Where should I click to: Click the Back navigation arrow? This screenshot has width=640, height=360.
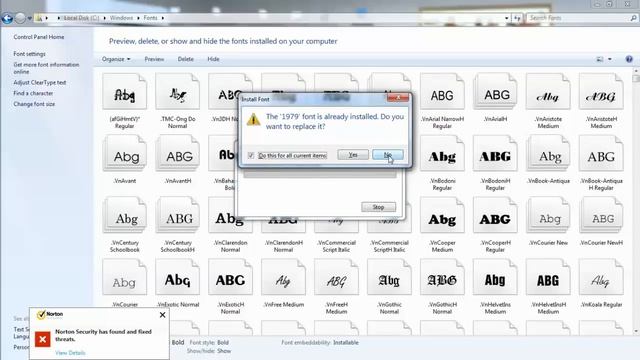[7, 18]
